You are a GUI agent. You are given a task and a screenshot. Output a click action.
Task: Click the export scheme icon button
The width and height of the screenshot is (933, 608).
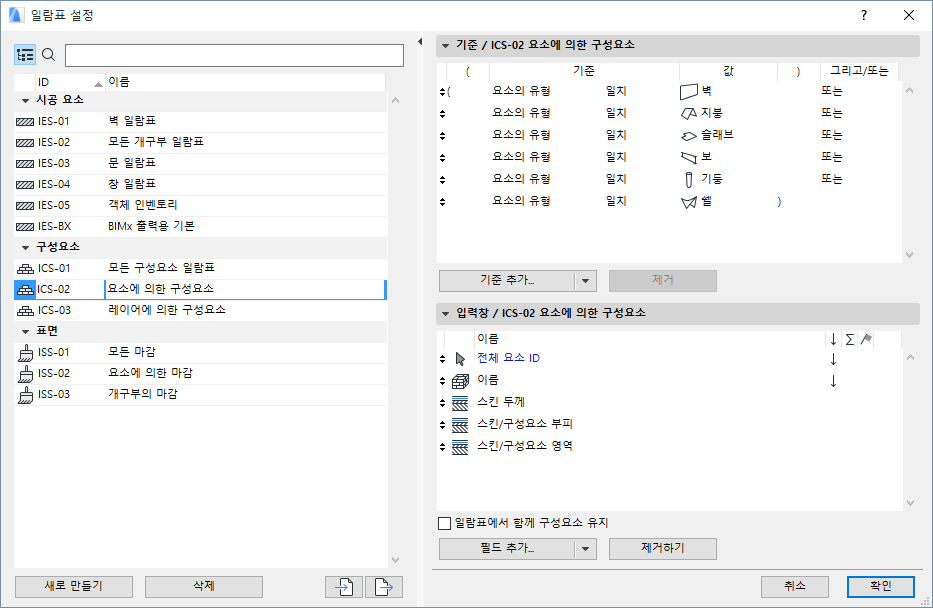tap(384, 587)
